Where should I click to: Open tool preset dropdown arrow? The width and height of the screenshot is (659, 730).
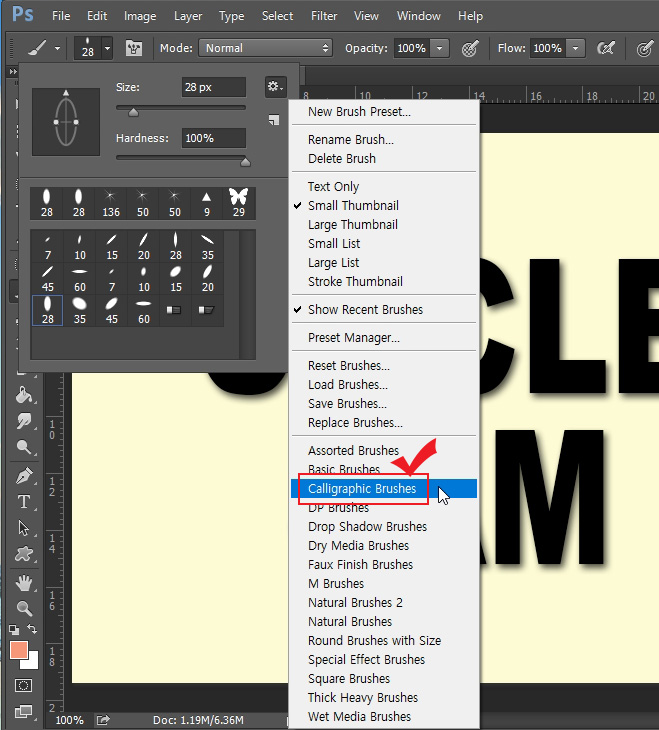pos(57,48)
